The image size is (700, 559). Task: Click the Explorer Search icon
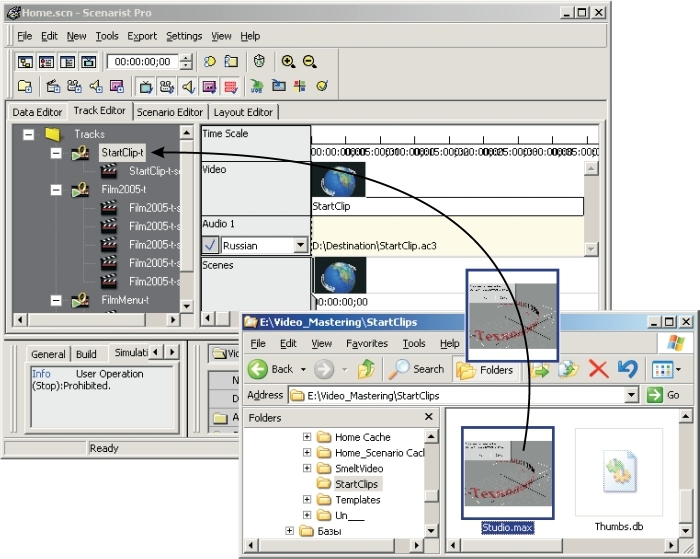coord(417,369)
